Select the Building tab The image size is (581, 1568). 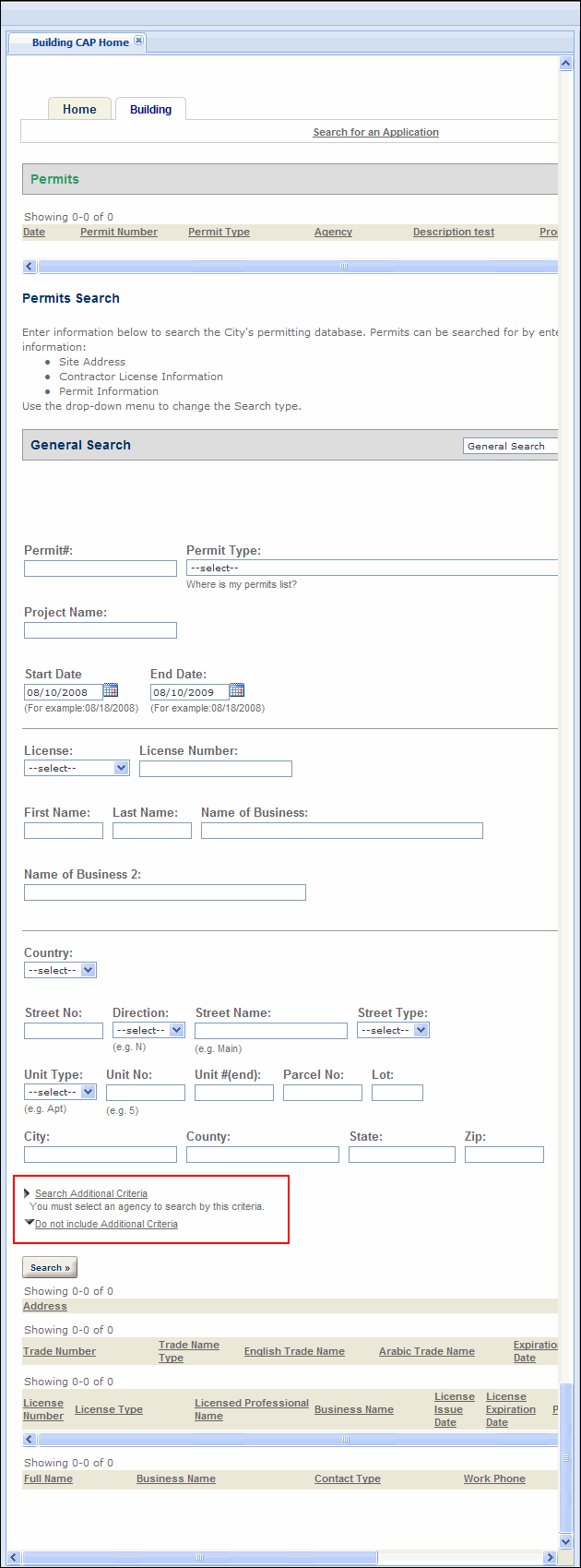[150, 109]
